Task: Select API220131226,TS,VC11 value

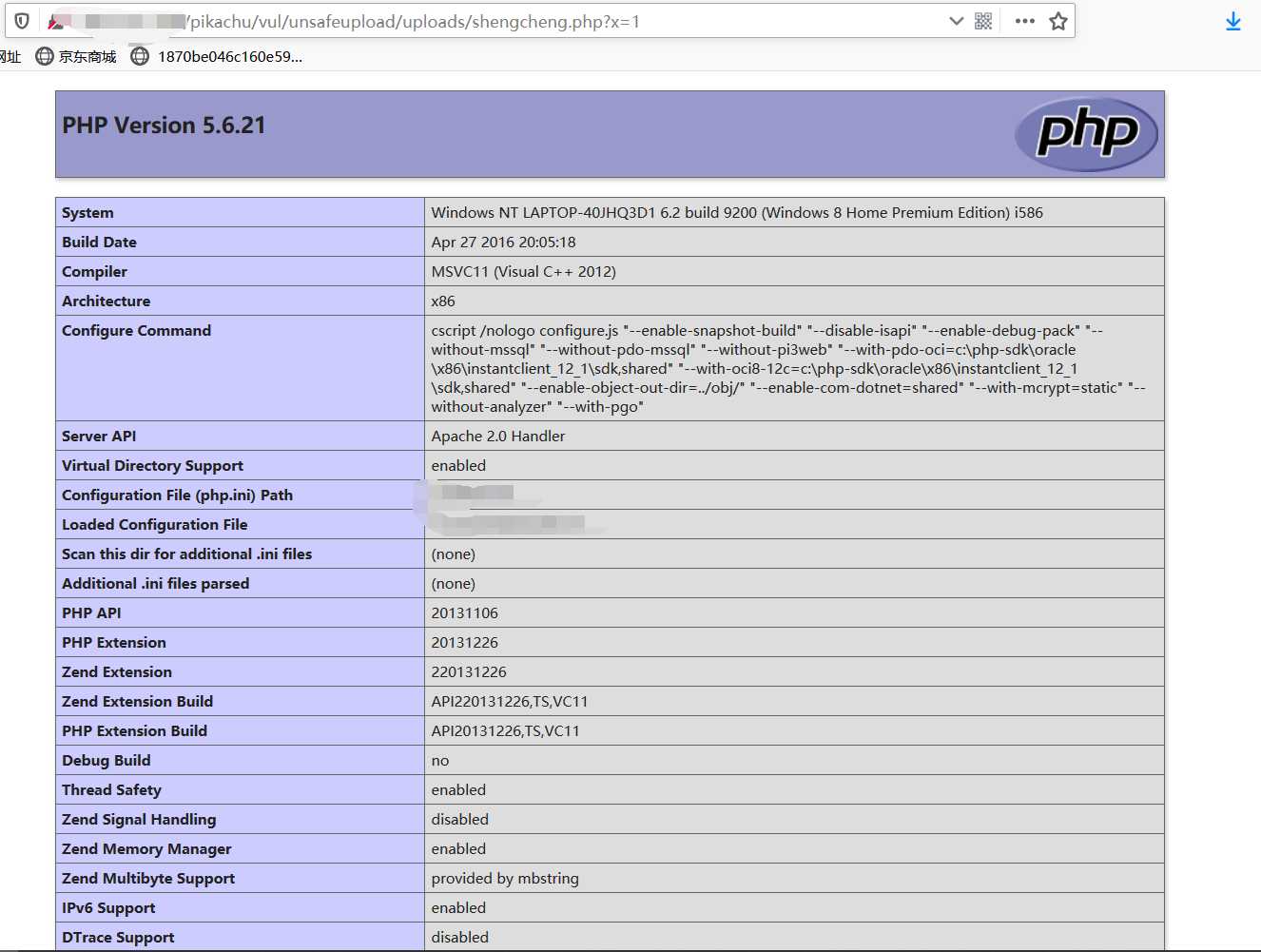Action: (510, 701)
